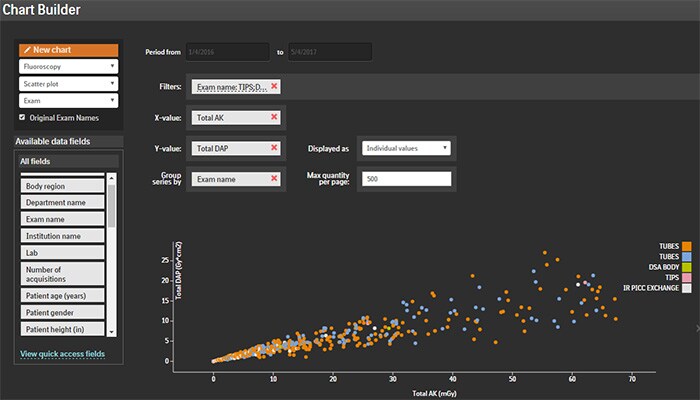Click the Total AK X-value tag

pos(236,117)
